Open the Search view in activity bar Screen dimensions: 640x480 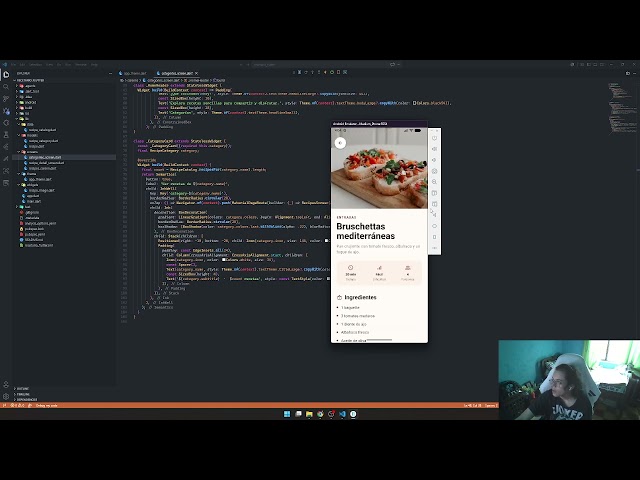(6, 87)
